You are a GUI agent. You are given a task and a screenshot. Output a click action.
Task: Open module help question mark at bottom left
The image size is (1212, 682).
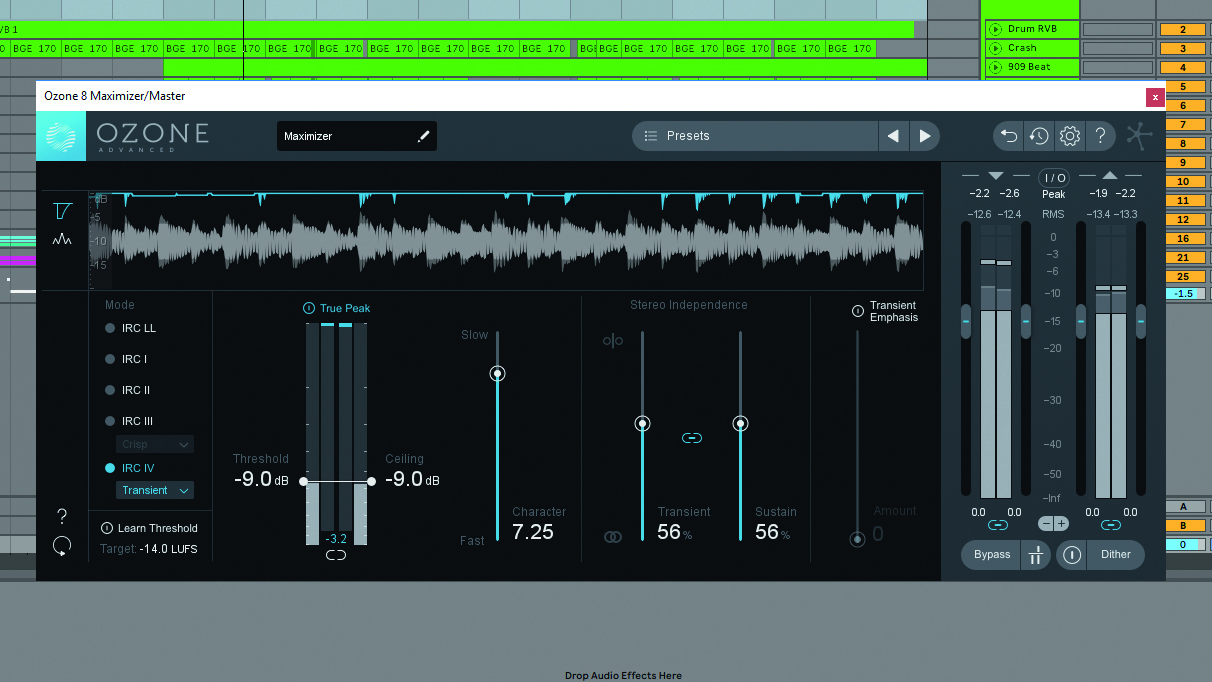[x=62, y=517]
